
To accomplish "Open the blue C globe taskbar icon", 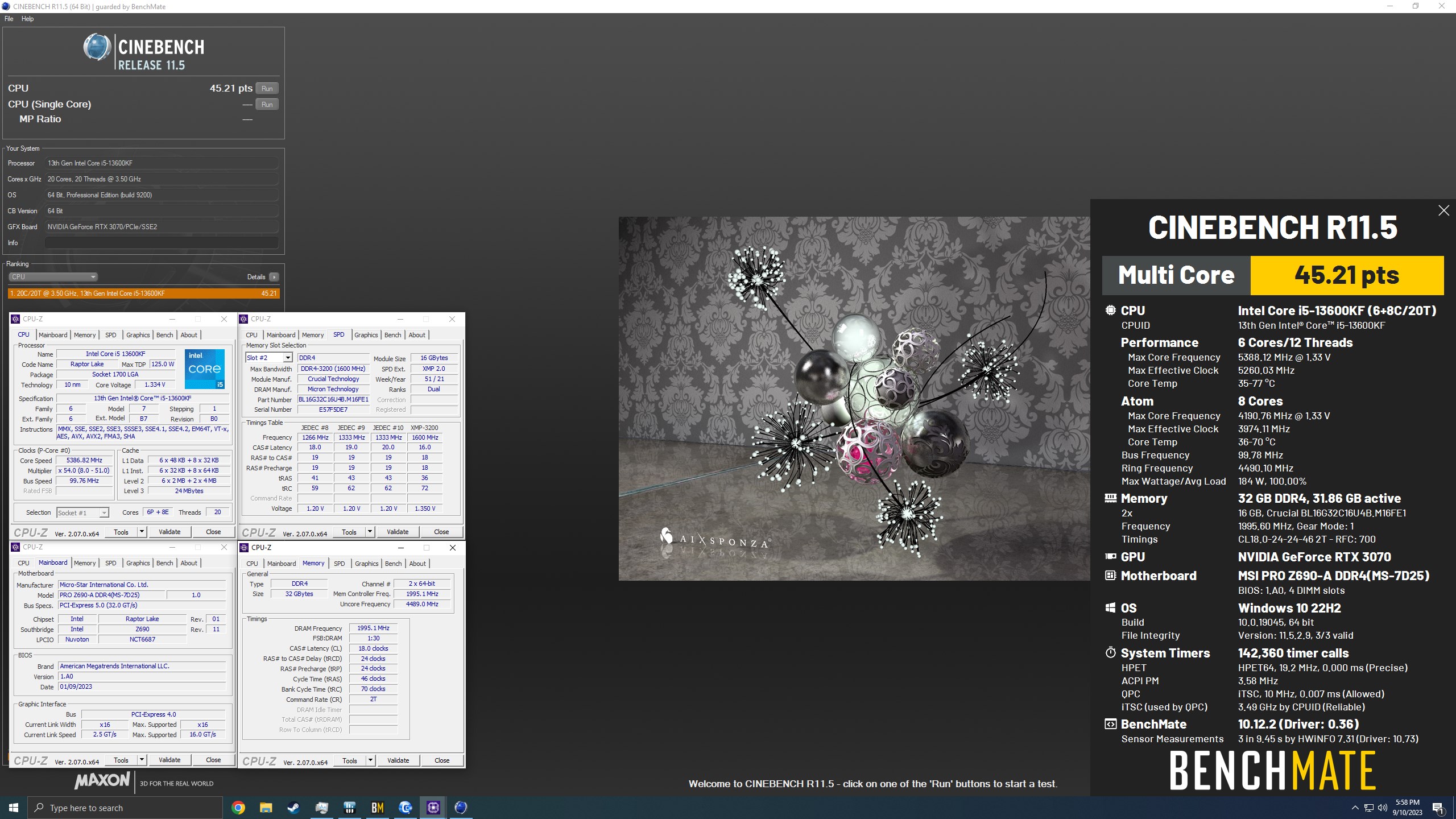I will pos(405,808).
